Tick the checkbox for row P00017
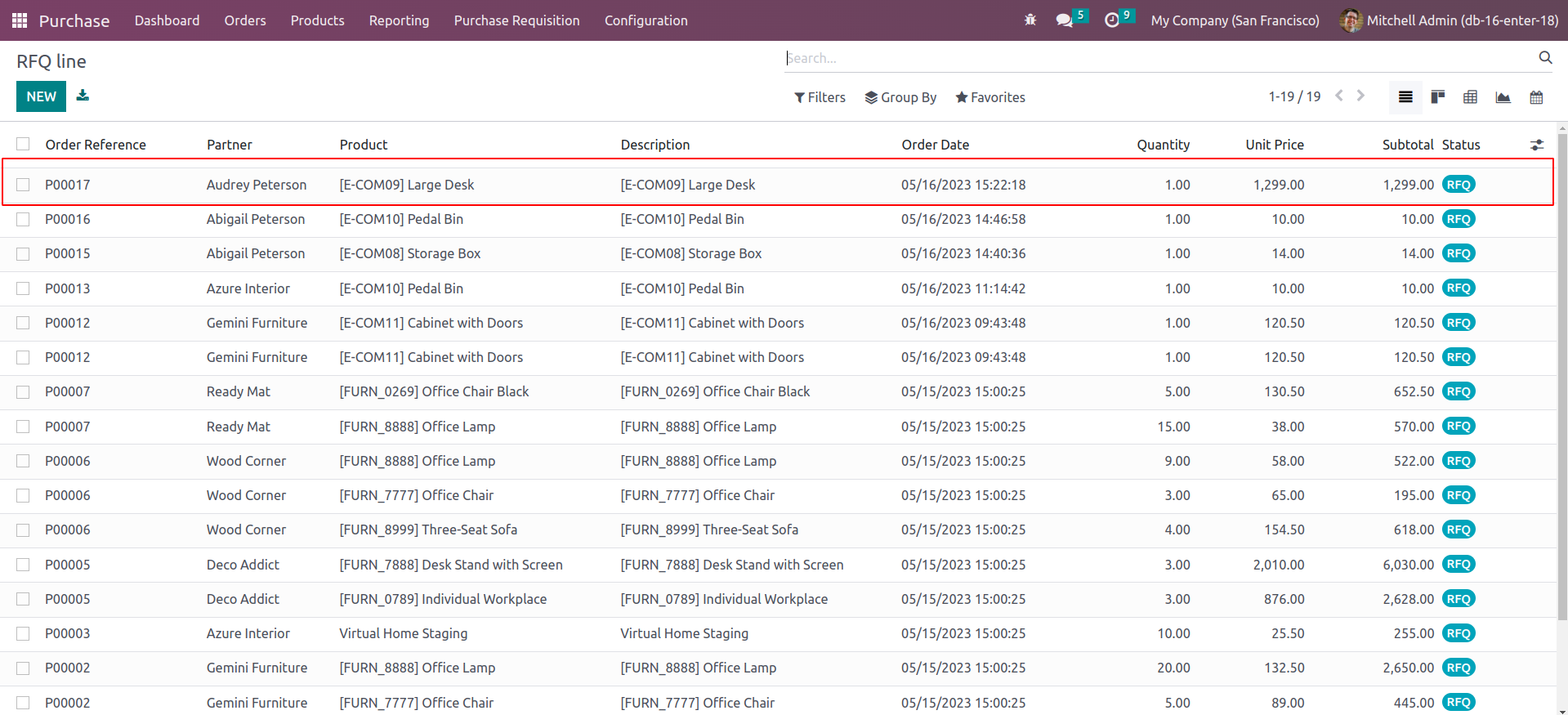The height and width of the screenshot is (715, 1568). [x=23, y=185]
